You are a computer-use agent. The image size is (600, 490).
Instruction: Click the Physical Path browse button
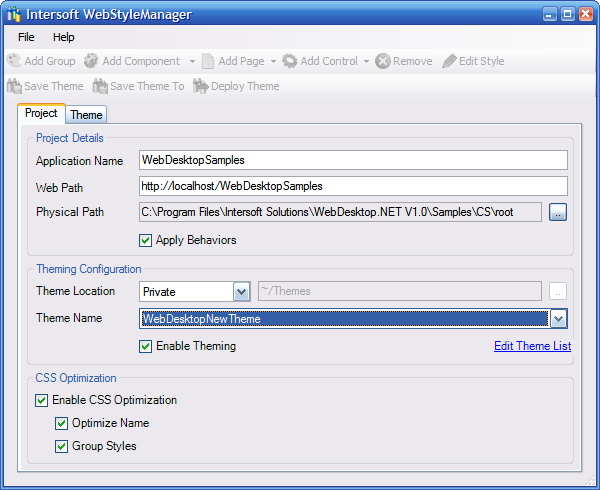[558, 212]
